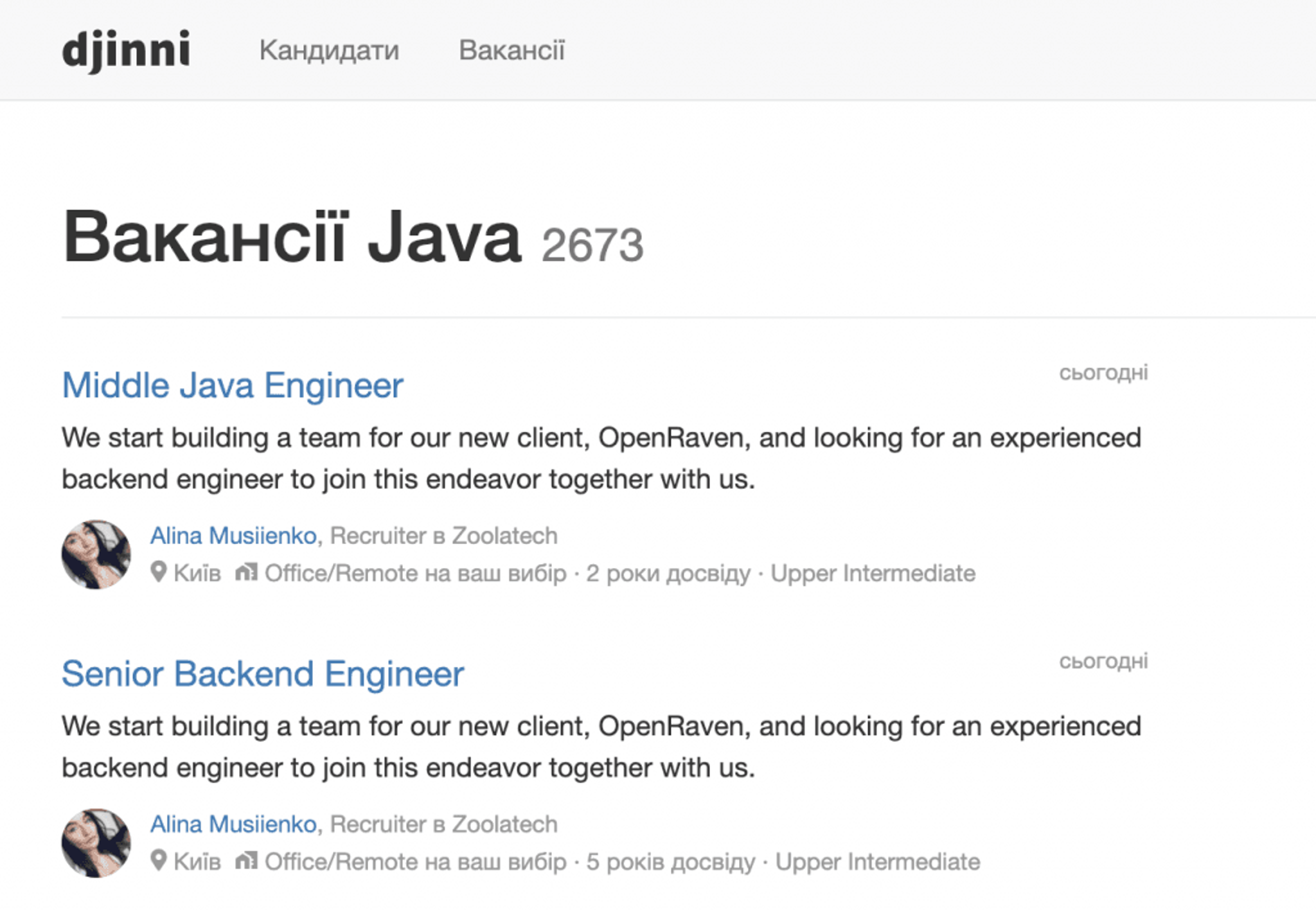Open Alina Musiienko profile under Senior Backend Engineer
The height and width of the screenshot is (911, 1316).
[x=233, y=824]
